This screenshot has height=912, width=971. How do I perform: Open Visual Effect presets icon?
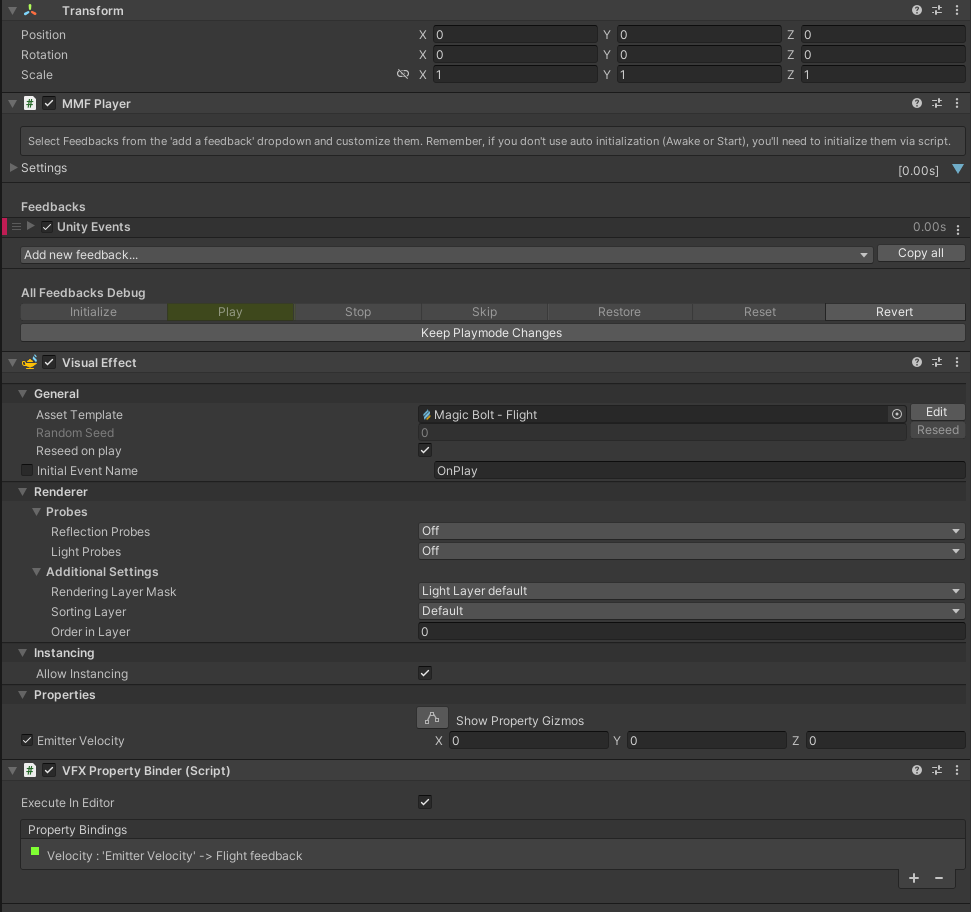point(937,362)
